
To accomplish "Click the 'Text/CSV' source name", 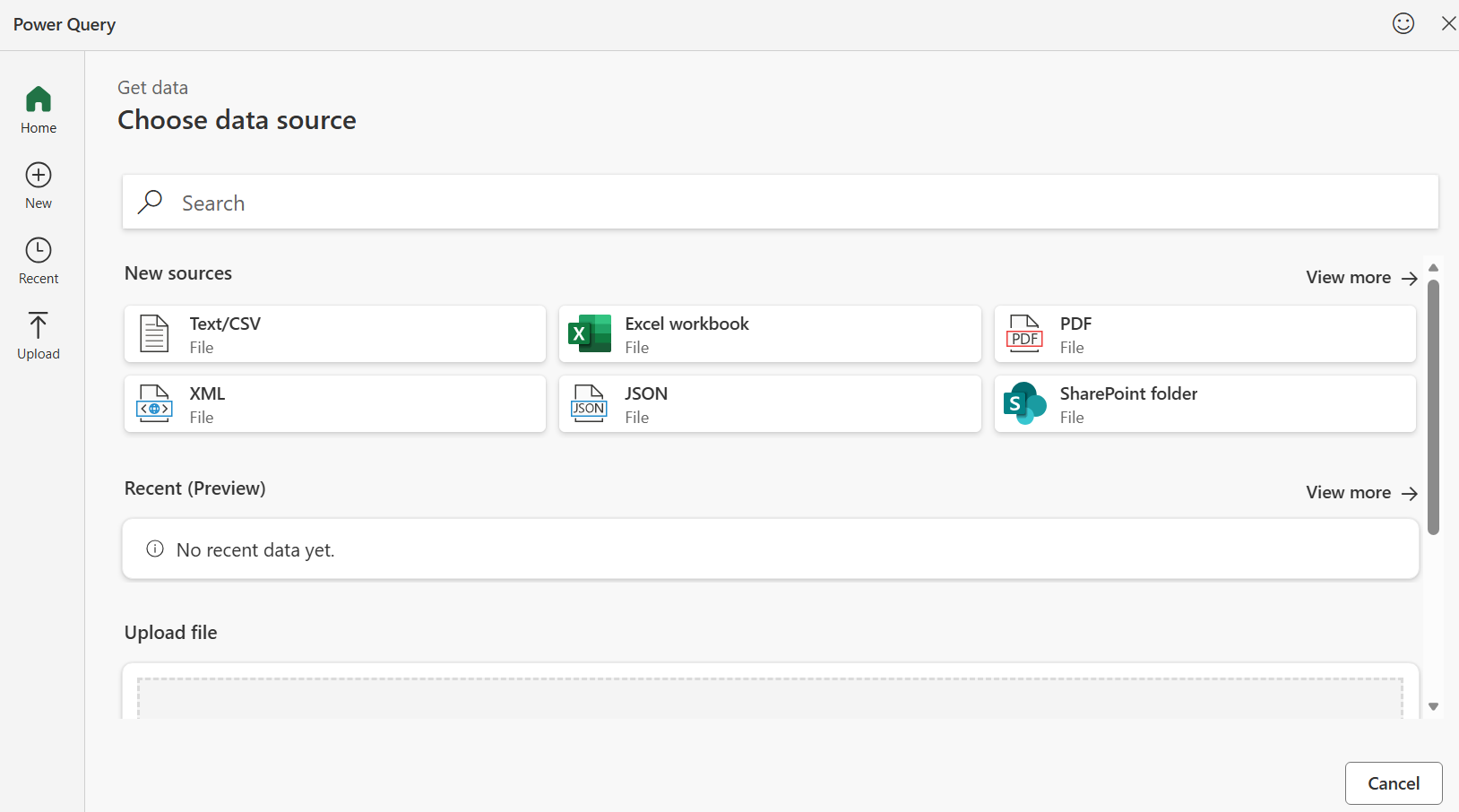I will click(225, 324).
